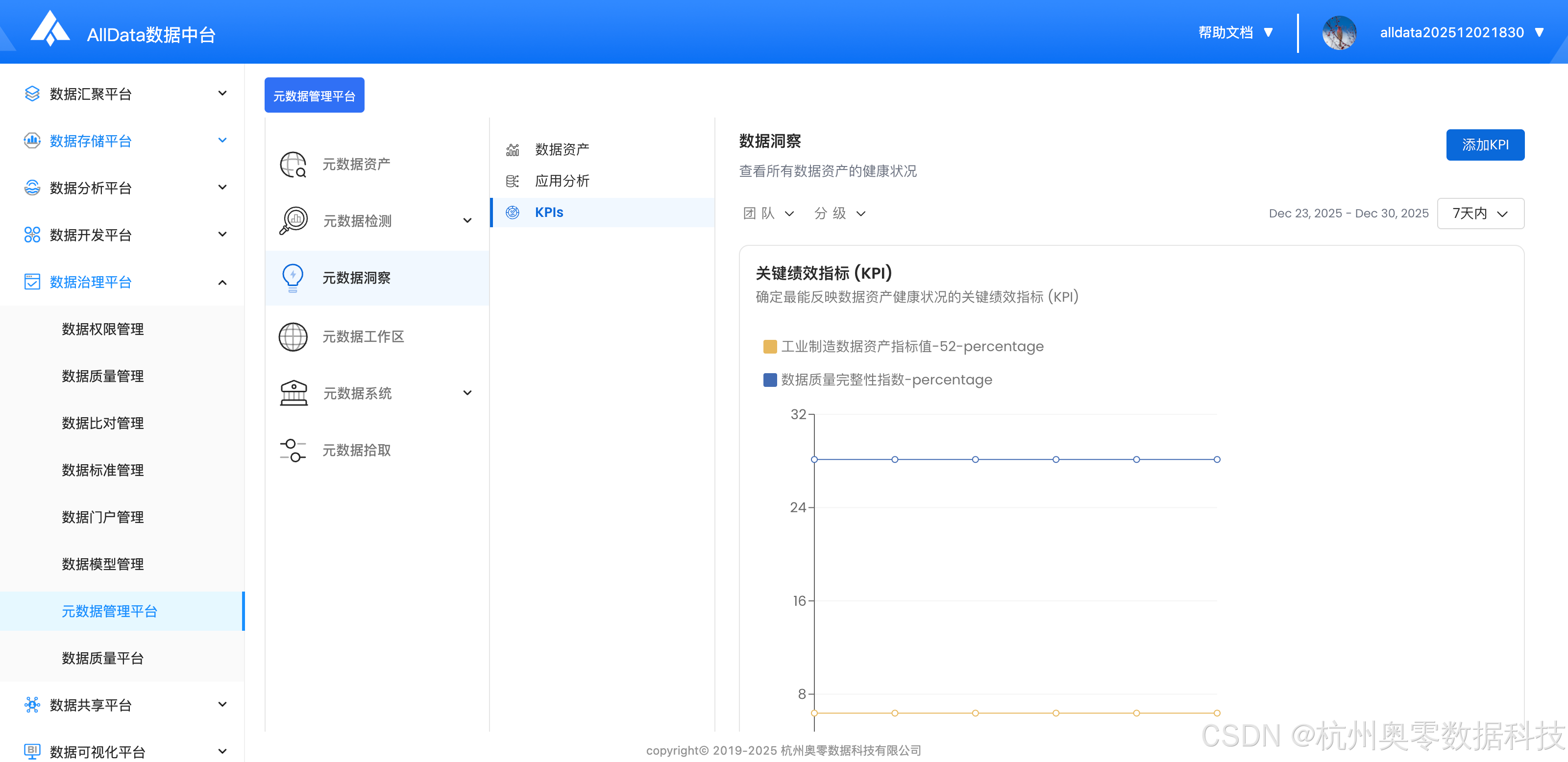1568x762 pixels.
Task: Click the 元数据检测 magnifier chart icon
Action: tap(294, 221)
